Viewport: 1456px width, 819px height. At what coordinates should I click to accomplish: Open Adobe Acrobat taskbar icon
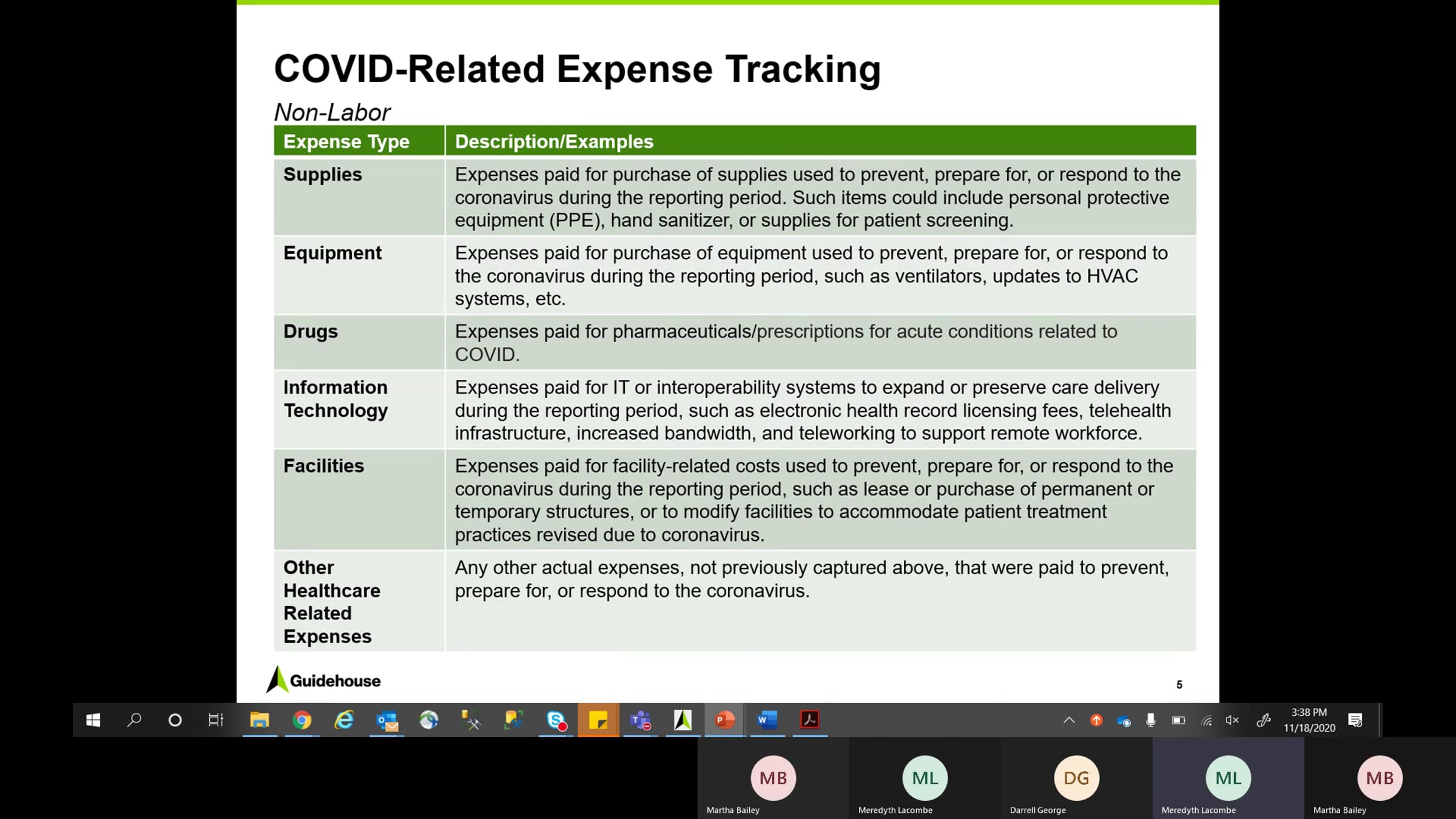[810, 720]
